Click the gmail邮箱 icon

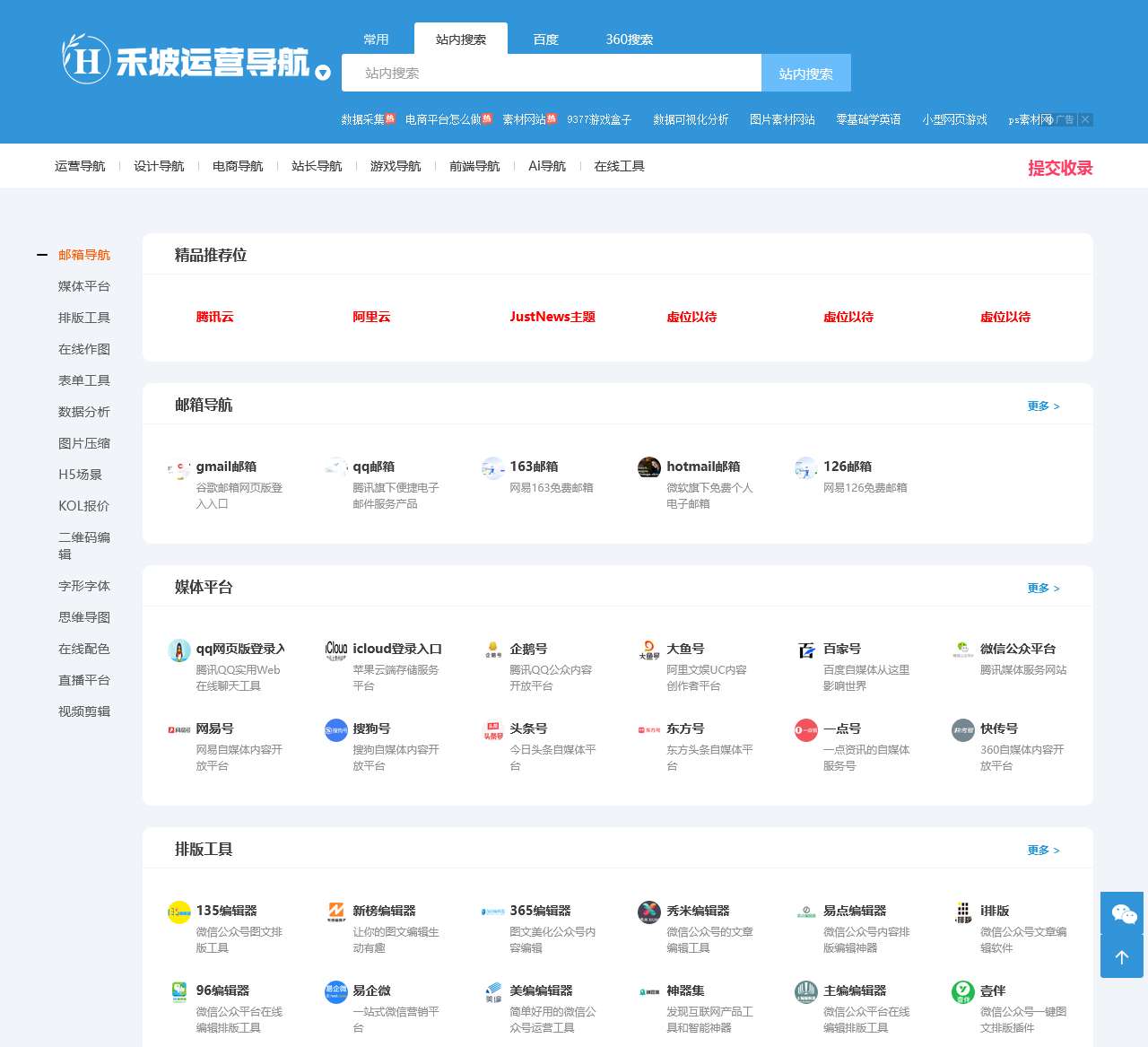coord(179,468)
